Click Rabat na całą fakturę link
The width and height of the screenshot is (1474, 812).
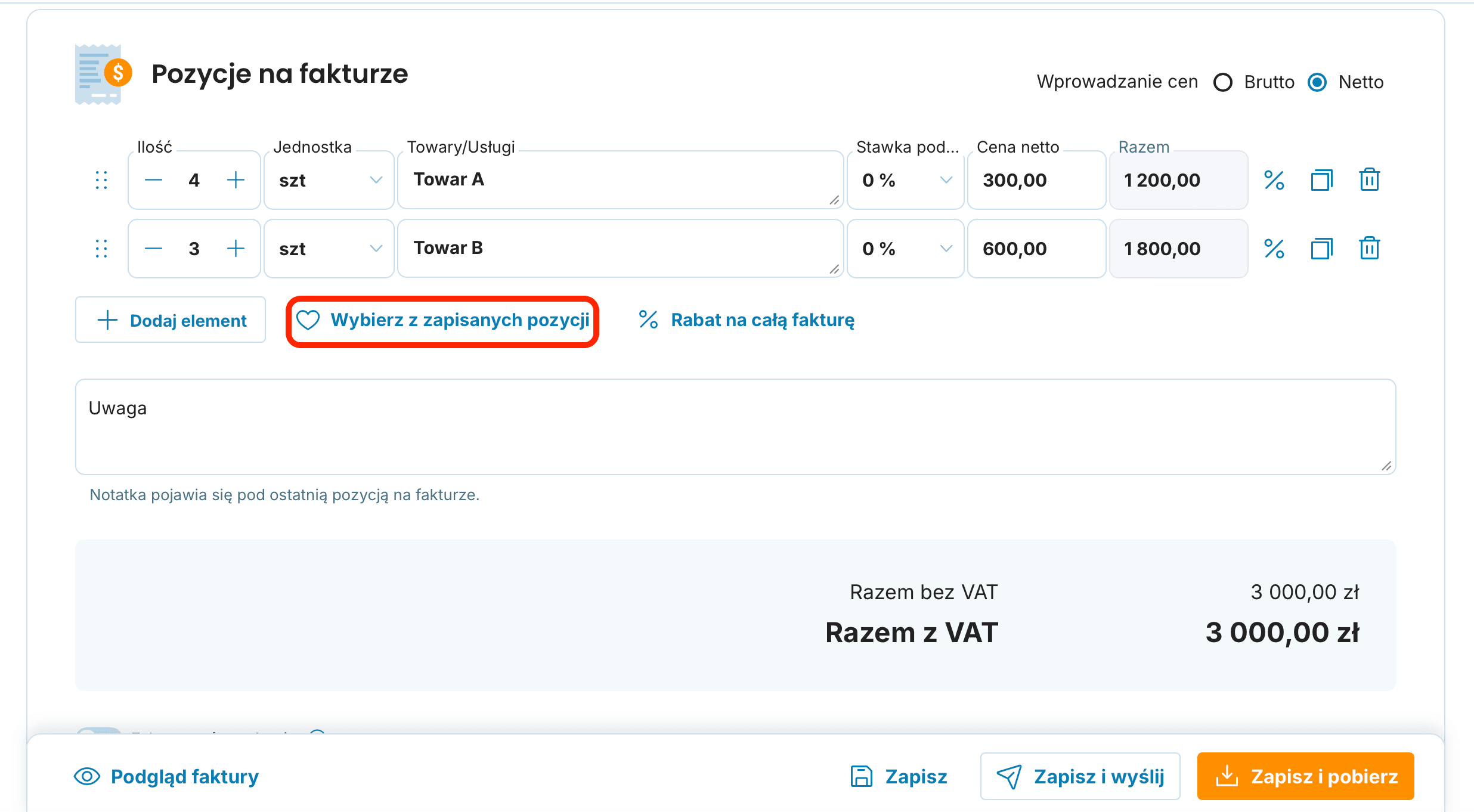coord(747,320)
